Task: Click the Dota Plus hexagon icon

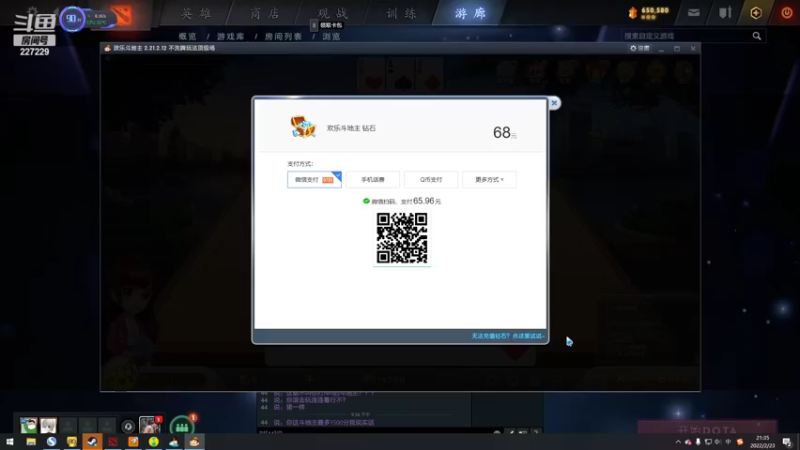Action: [756, 13]
